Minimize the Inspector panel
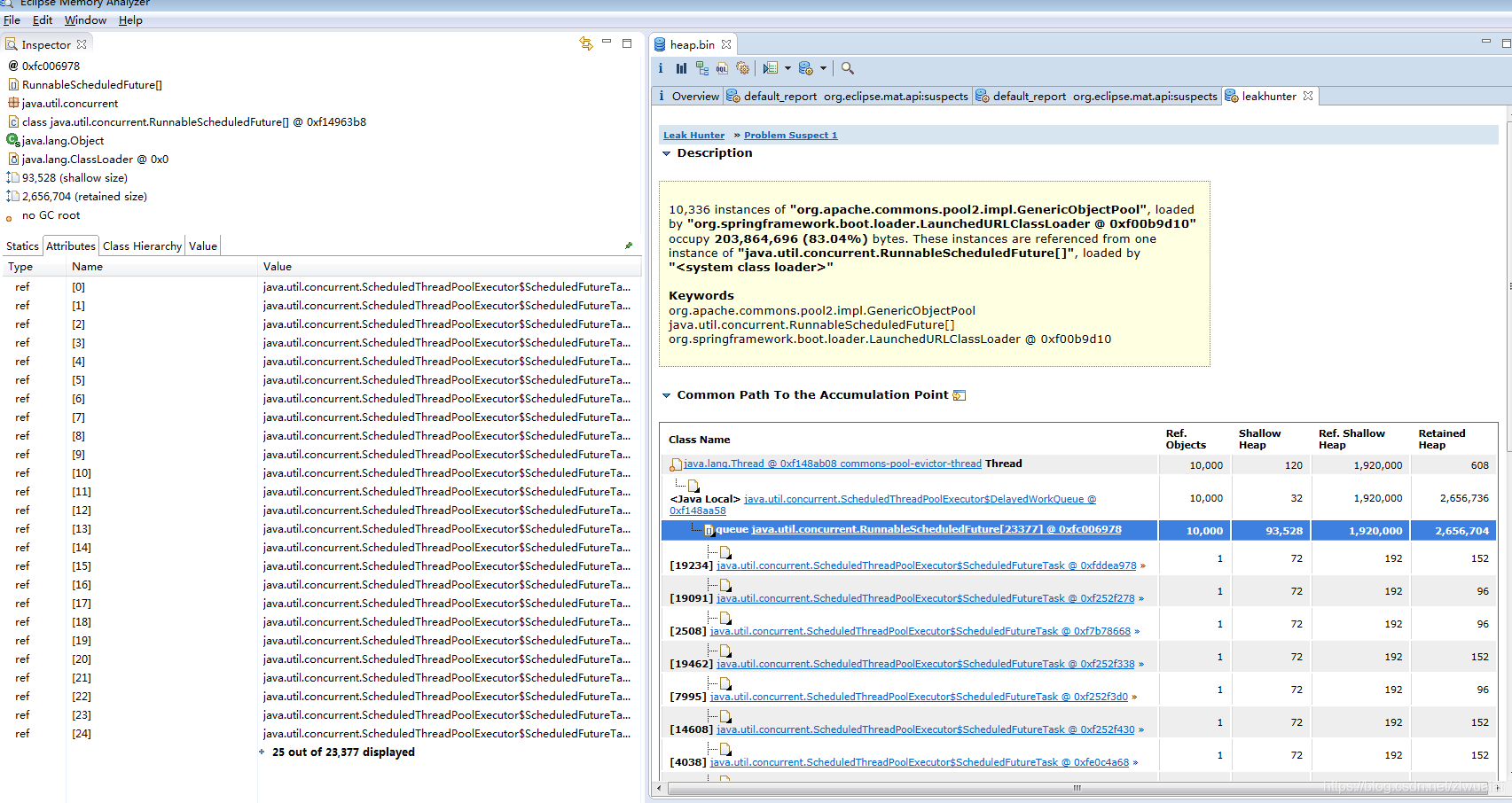The height and width of the screenshot is (803, 1512). pyautogui.click(x=607, y=42)
